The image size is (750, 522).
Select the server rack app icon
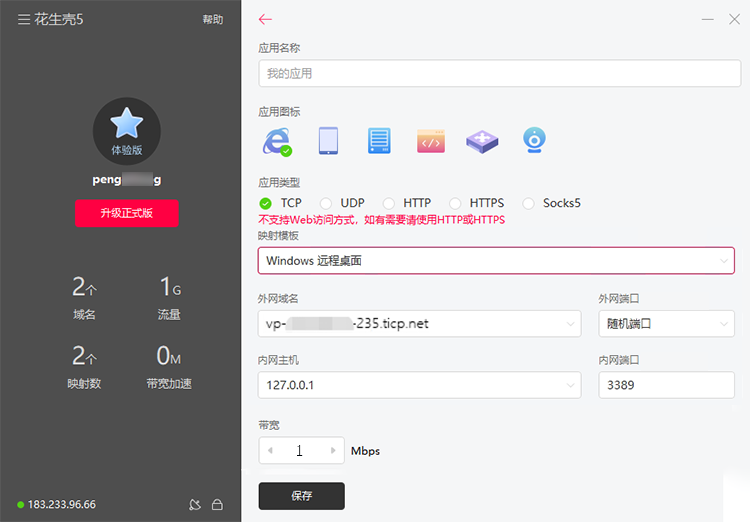tap(379, 141)
